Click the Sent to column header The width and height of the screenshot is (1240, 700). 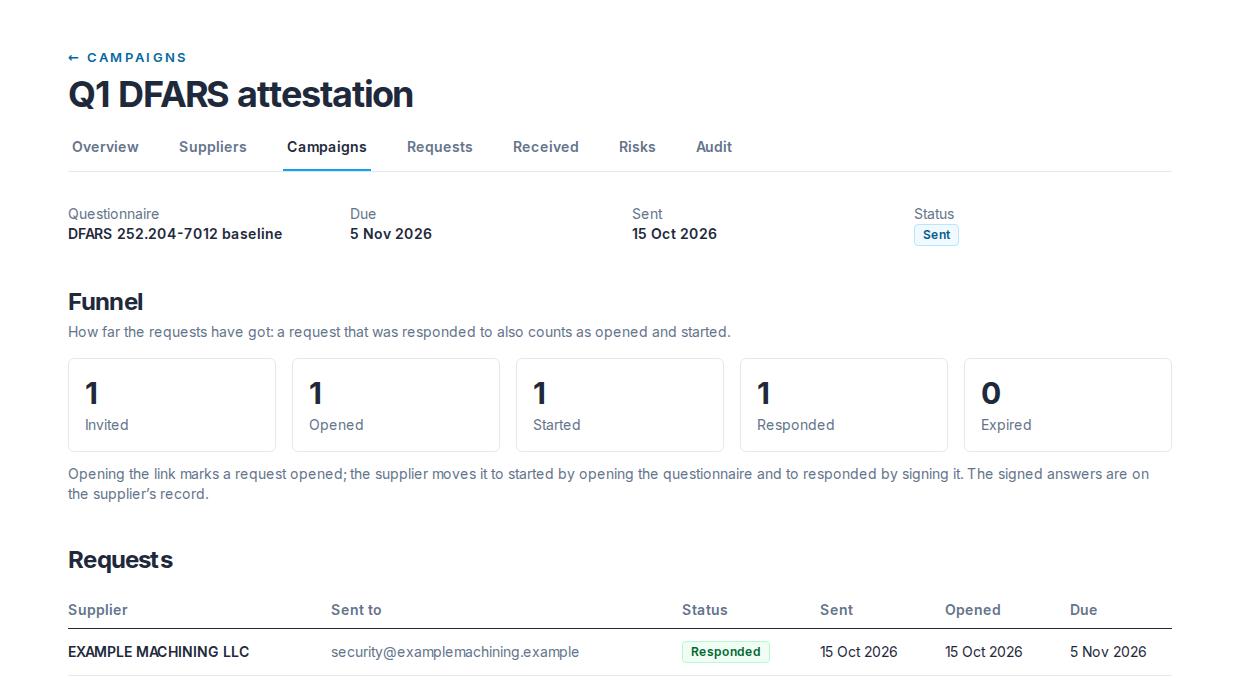click(356, 610)
